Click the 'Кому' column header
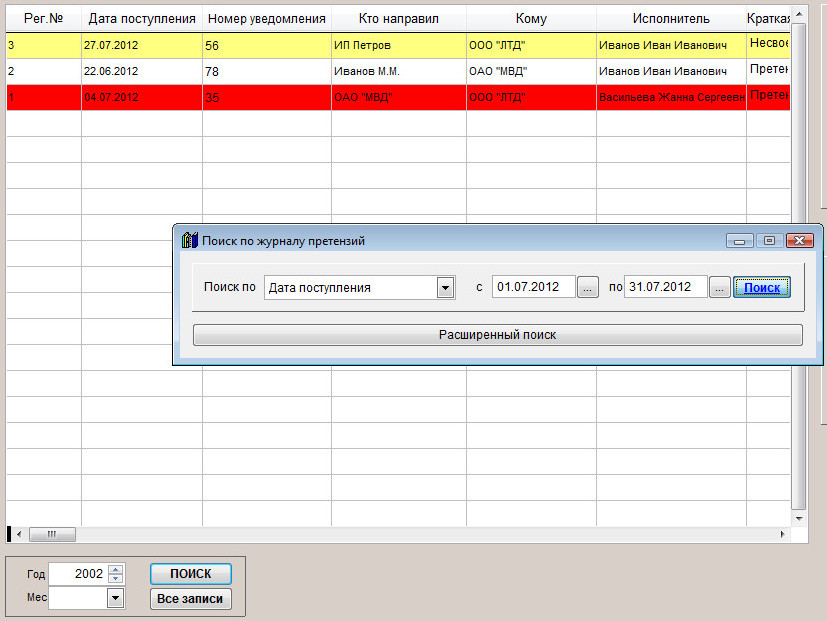Image resolution: width=827 pixels, height=621 pixels. point(531,18)
